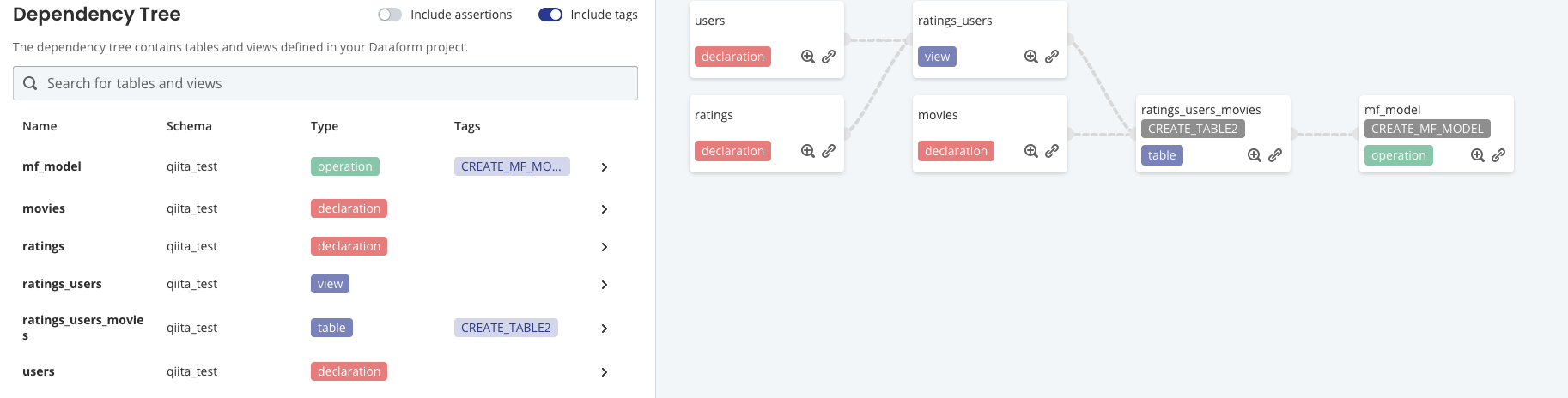The width and height of the screenshot is (1568, 398).
Task: Click the search tables and views field
Action: pyautogui.click(x=325, y=83)
